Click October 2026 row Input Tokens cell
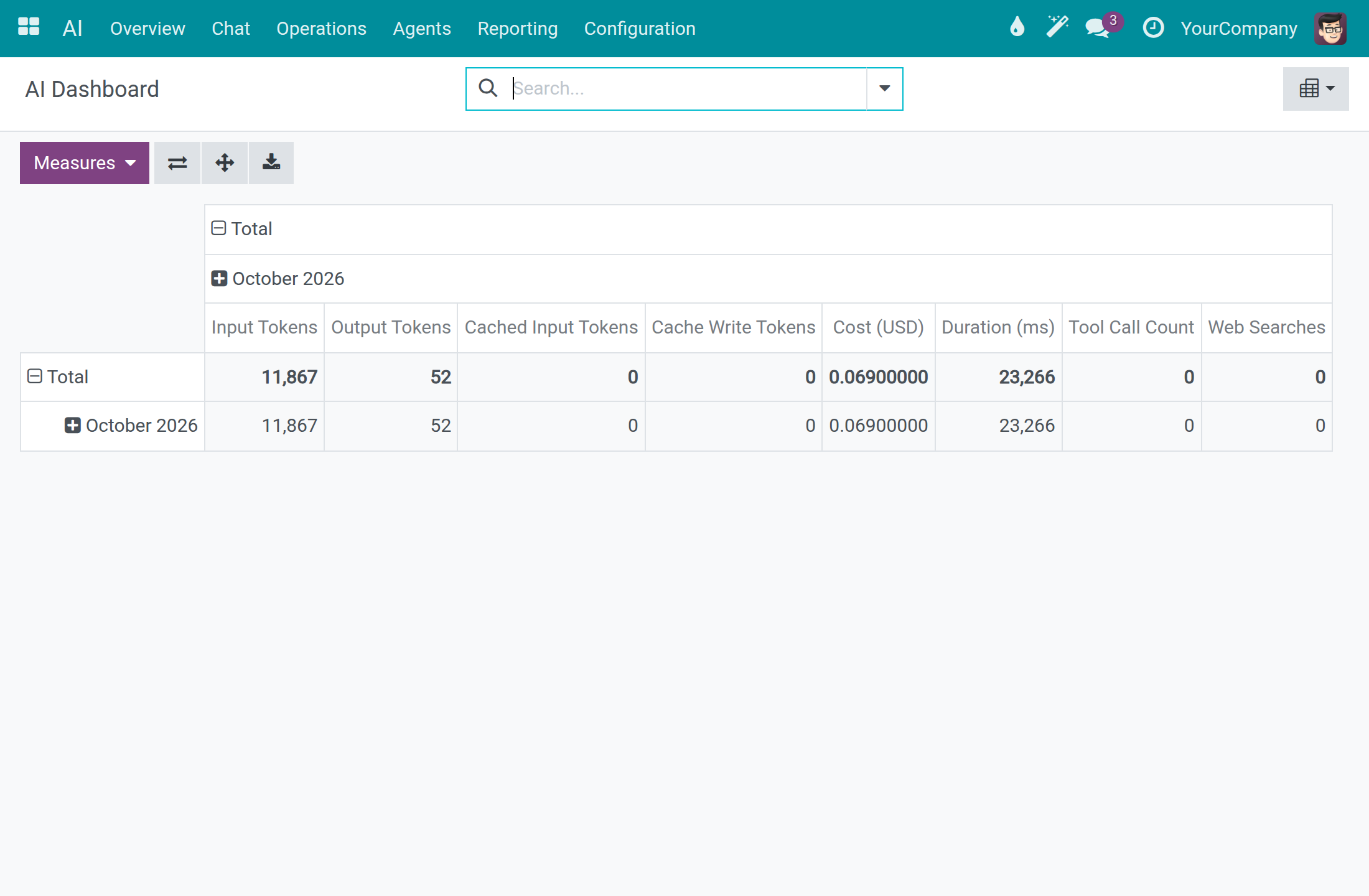1369x896 pixels. coord(264,426)
